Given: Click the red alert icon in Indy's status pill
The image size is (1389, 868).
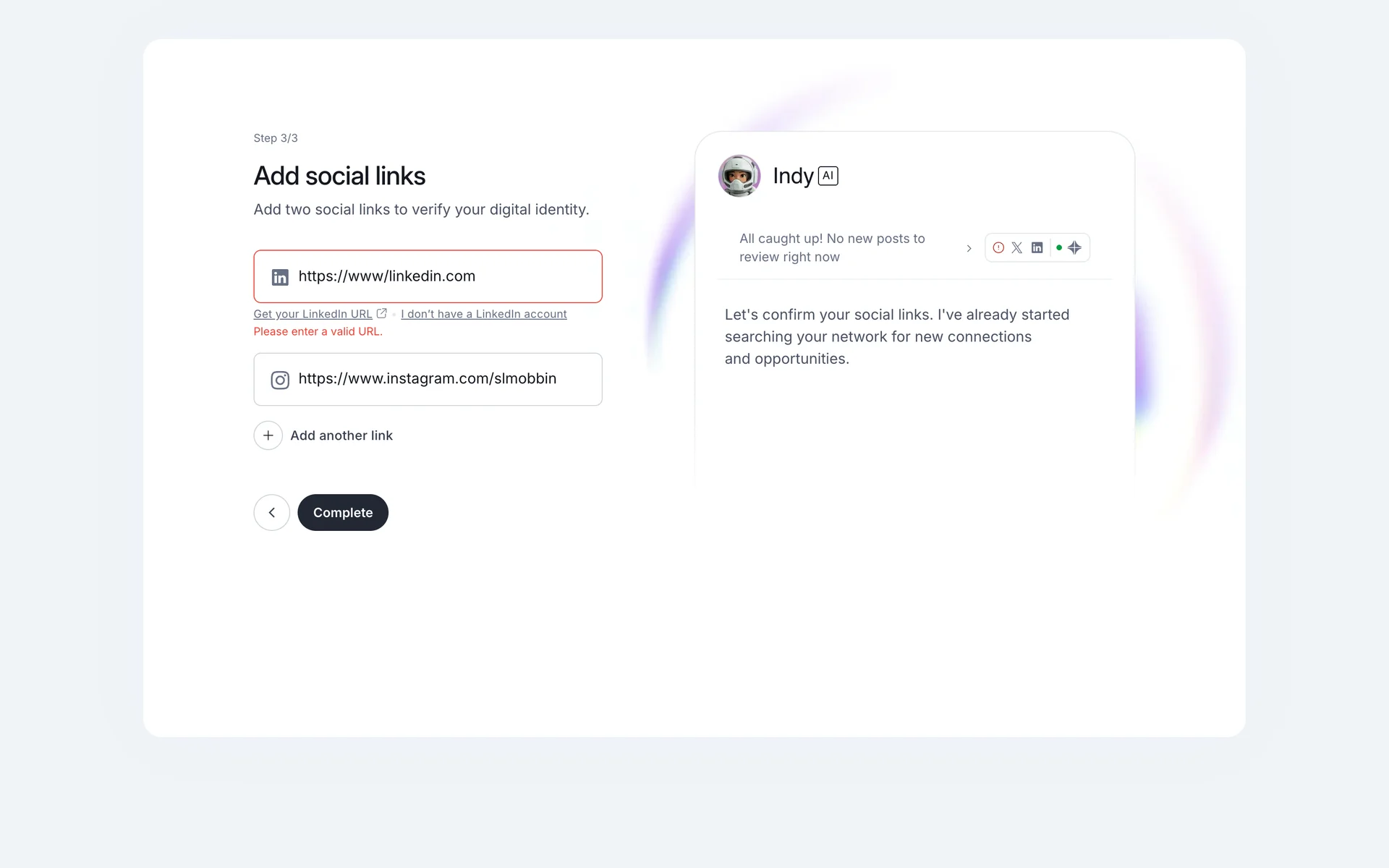Looking at the screenshot, I should 998,247.
